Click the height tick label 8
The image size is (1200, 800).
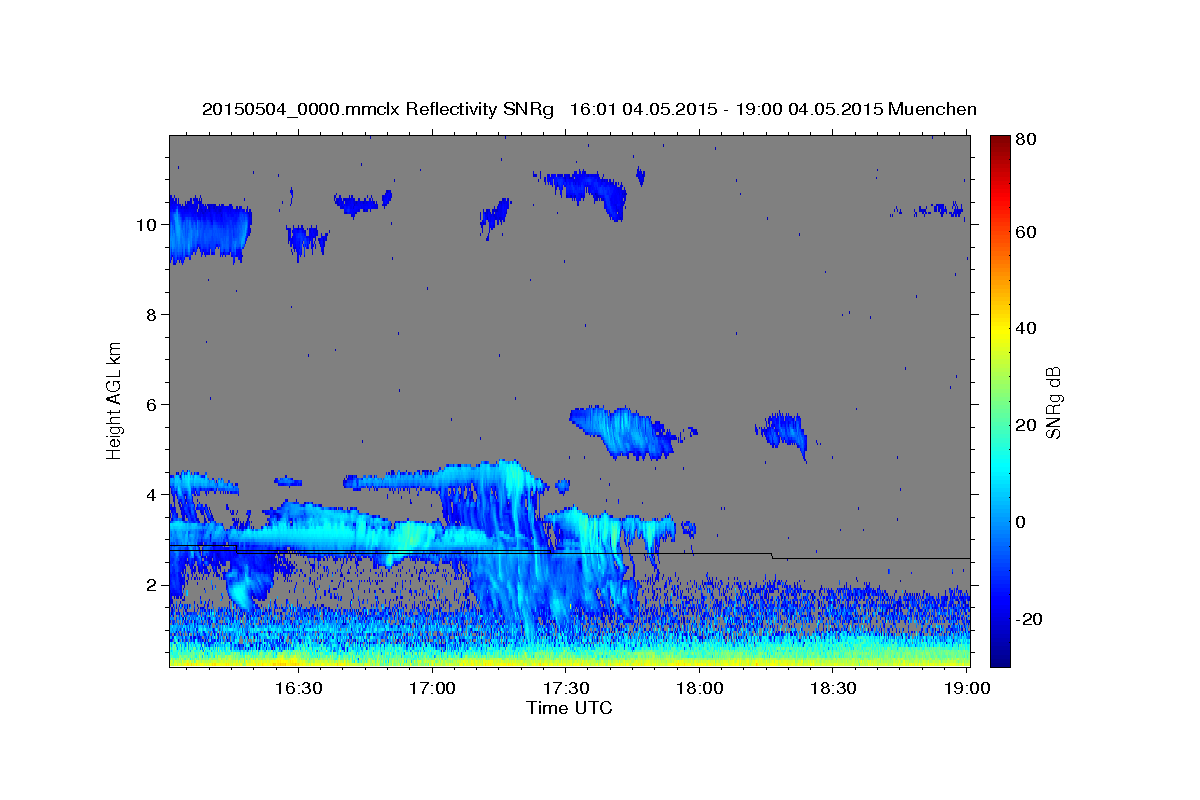click(x=153, y=315)
